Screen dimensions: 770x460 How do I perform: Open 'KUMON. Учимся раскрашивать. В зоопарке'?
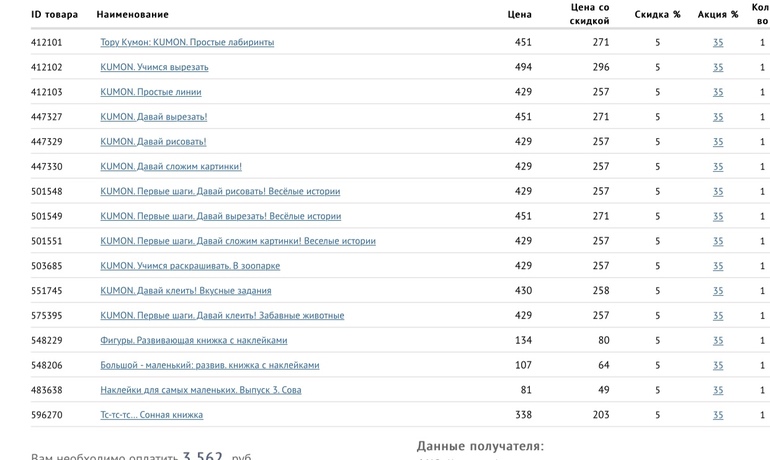tap(190, 266)
